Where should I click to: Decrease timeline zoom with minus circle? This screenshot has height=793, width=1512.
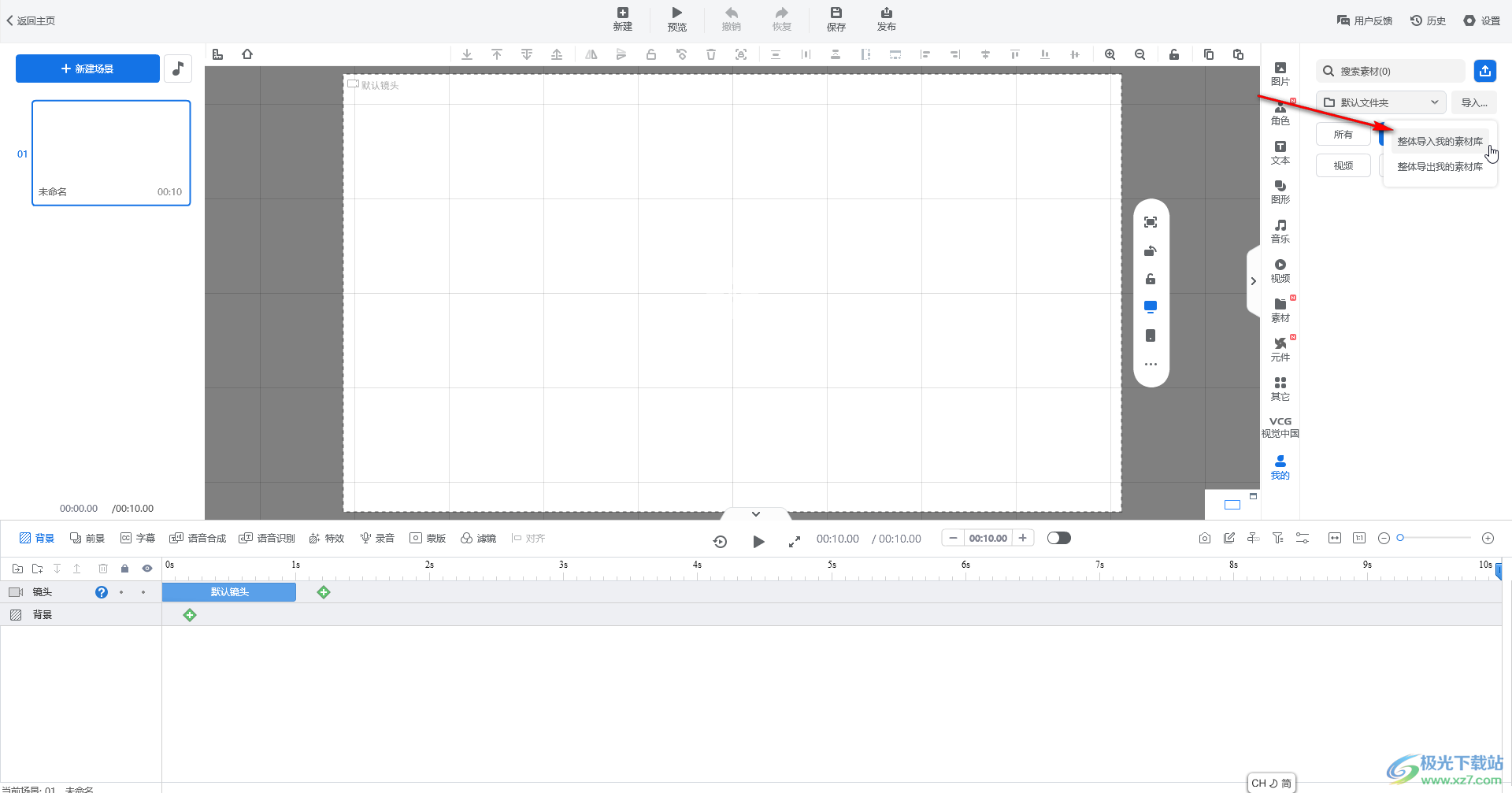(1383, 538)
